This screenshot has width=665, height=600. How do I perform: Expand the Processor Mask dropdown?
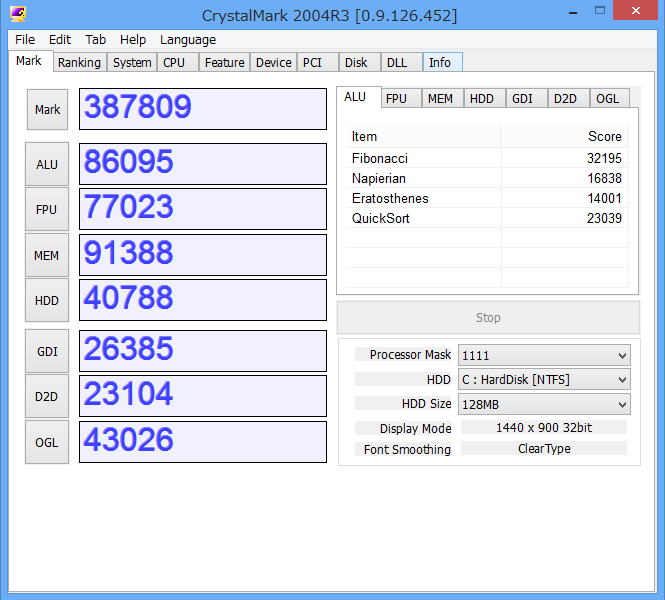[544, 355]
